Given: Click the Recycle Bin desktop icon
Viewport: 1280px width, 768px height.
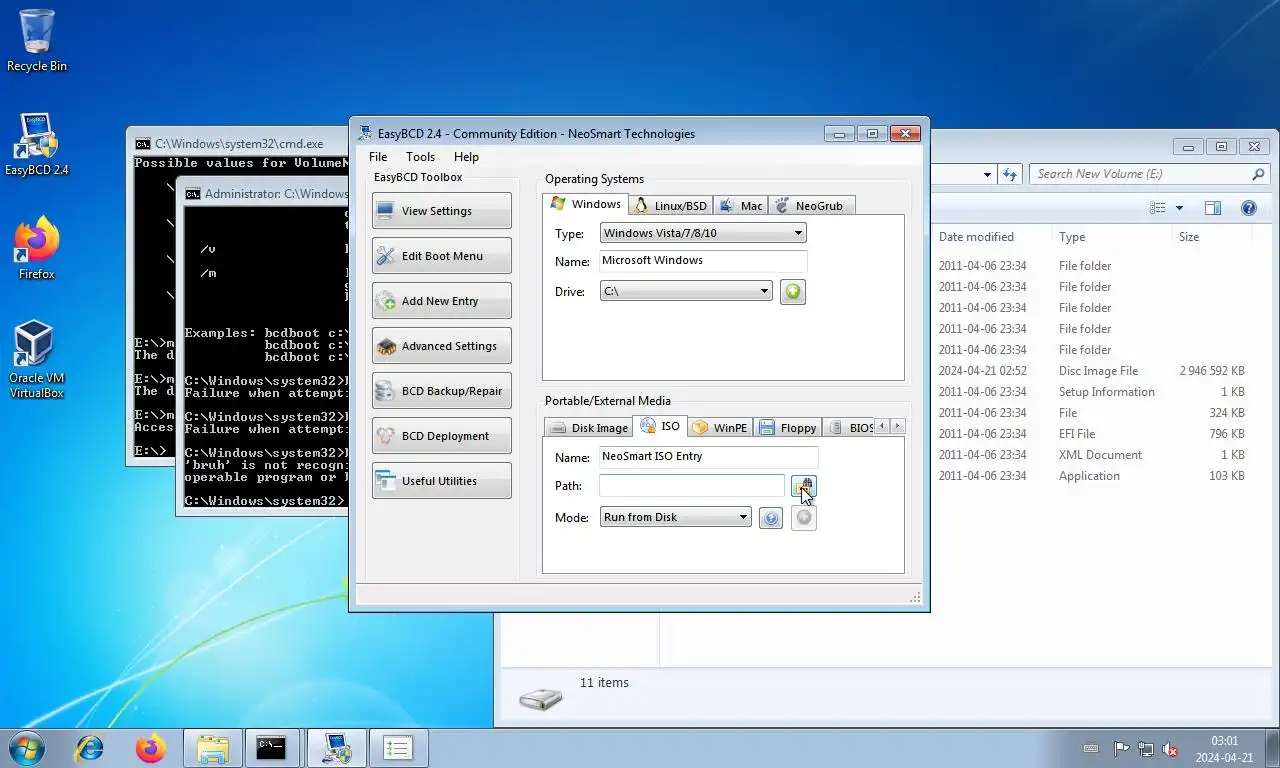Looking at the screenshot, I should [37, 41].
